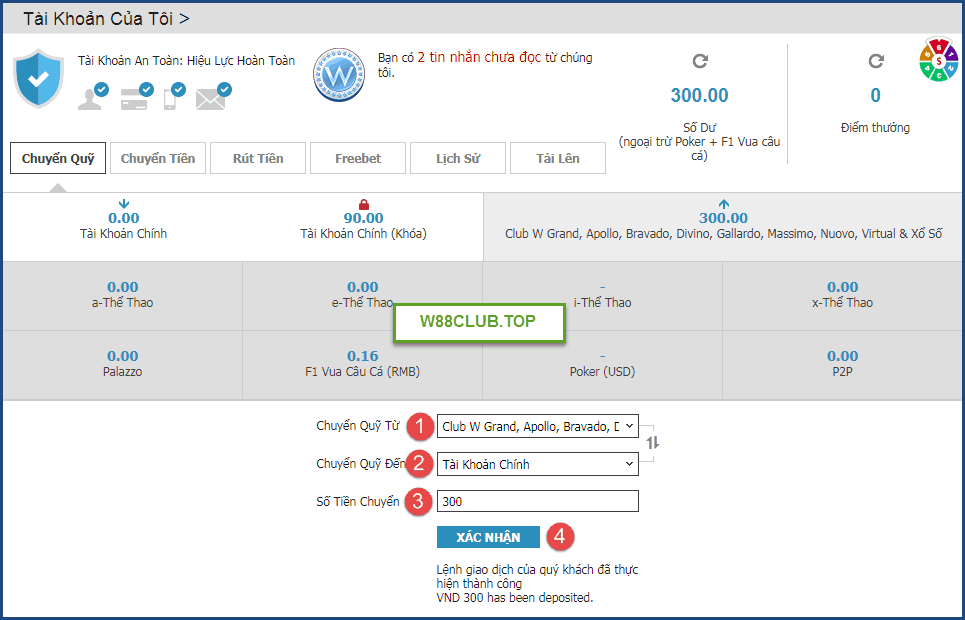Select the Tài Khoản Chính wallet cell

123,226
